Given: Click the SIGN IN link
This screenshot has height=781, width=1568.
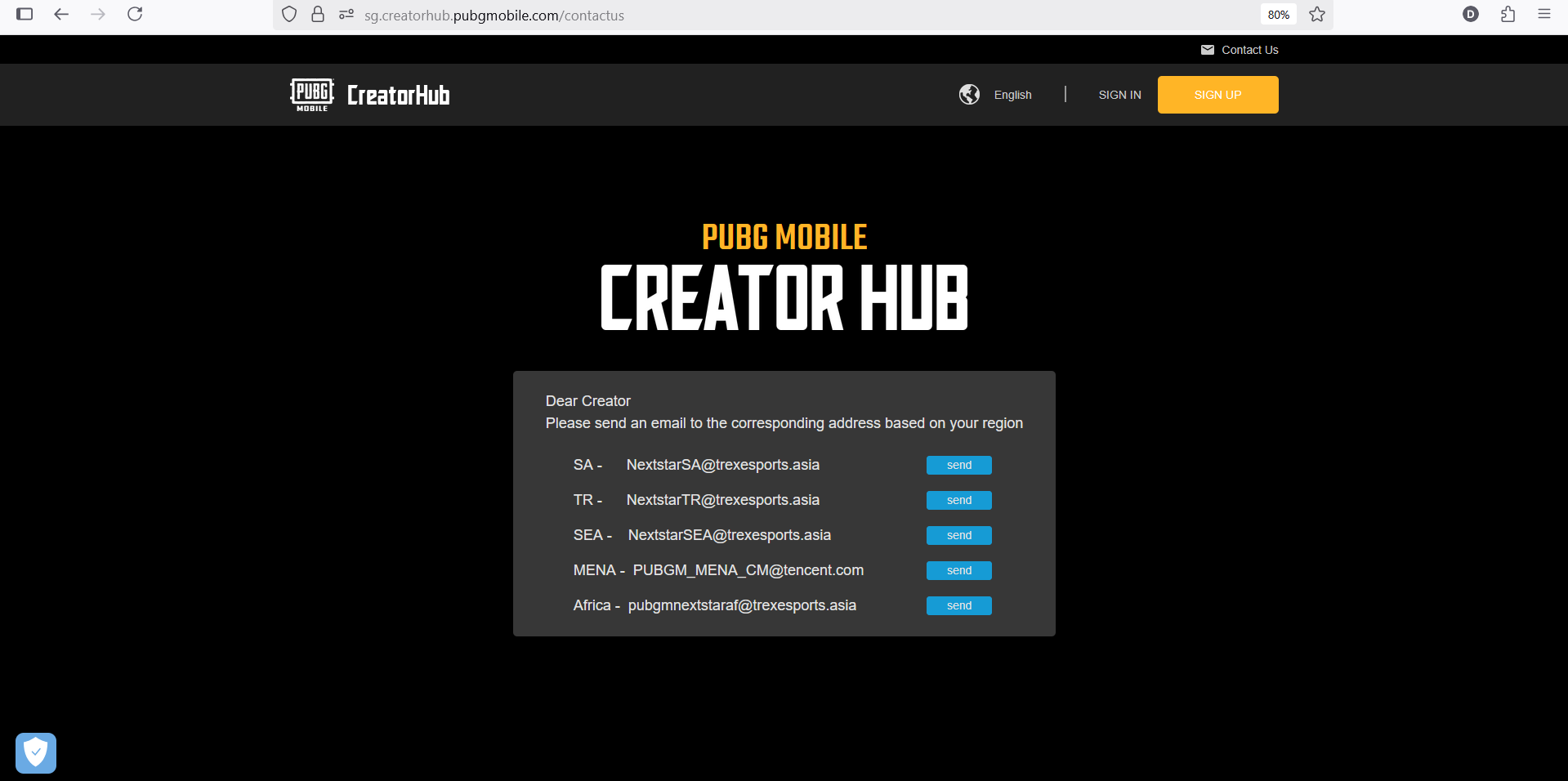Looking at the screenshot, I should pos(1120,95).
